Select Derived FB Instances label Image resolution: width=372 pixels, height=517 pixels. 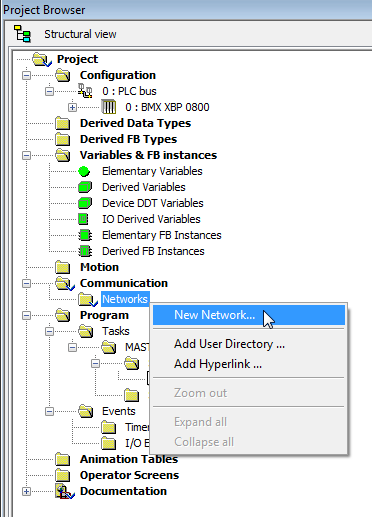click(153, 251)
